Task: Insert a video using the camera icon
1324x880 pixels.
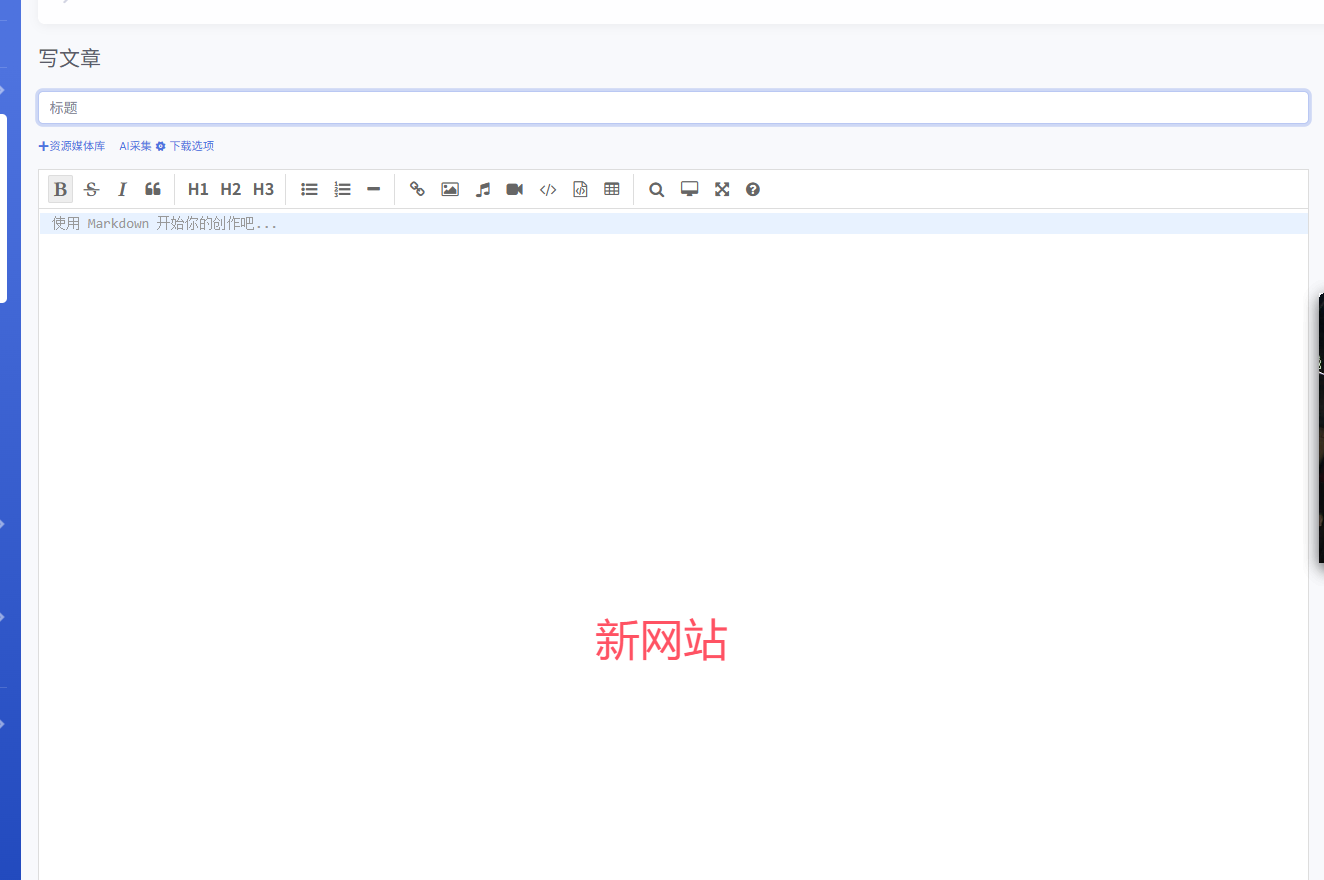Action: 515,189
